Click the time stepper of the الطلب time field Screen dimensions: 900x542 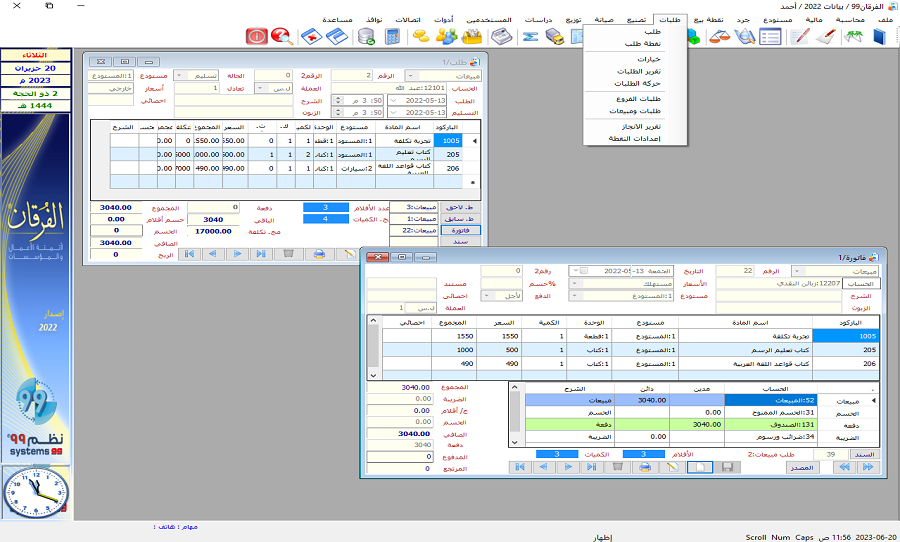pos(338,100)
